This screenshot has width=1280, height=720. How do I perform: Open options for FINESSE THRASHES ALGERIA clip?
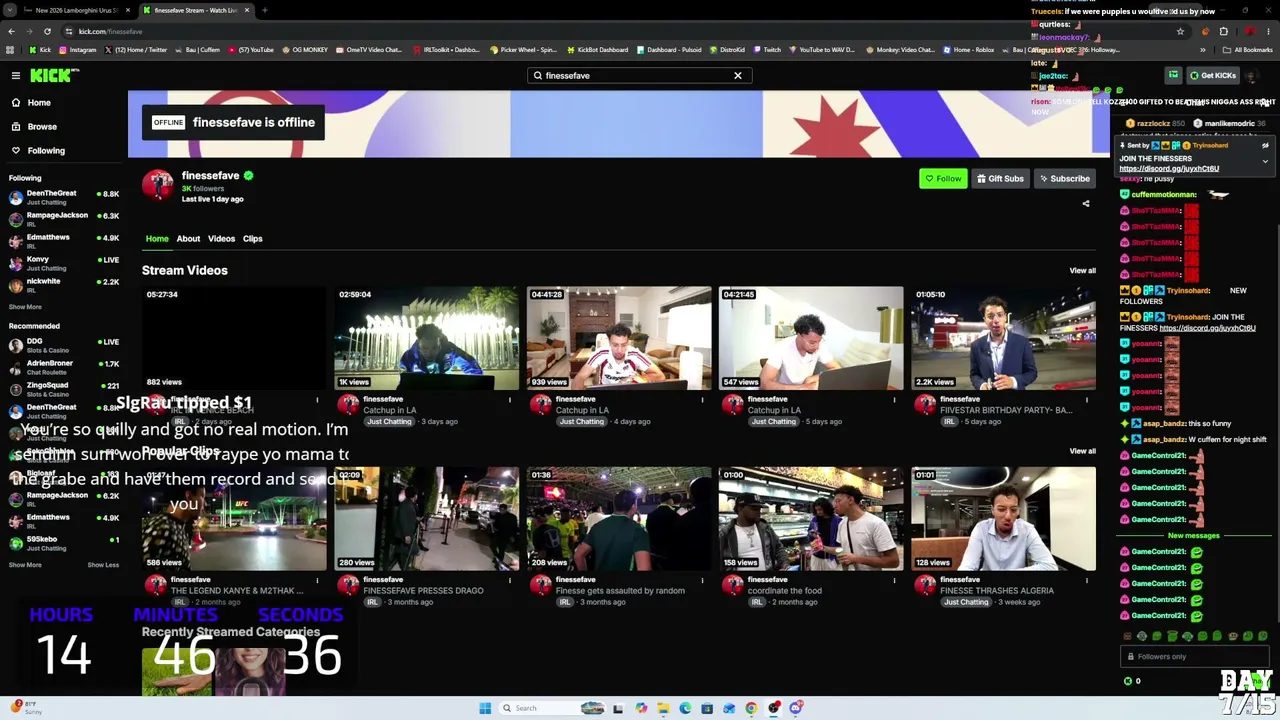(x=1087, y=581)
